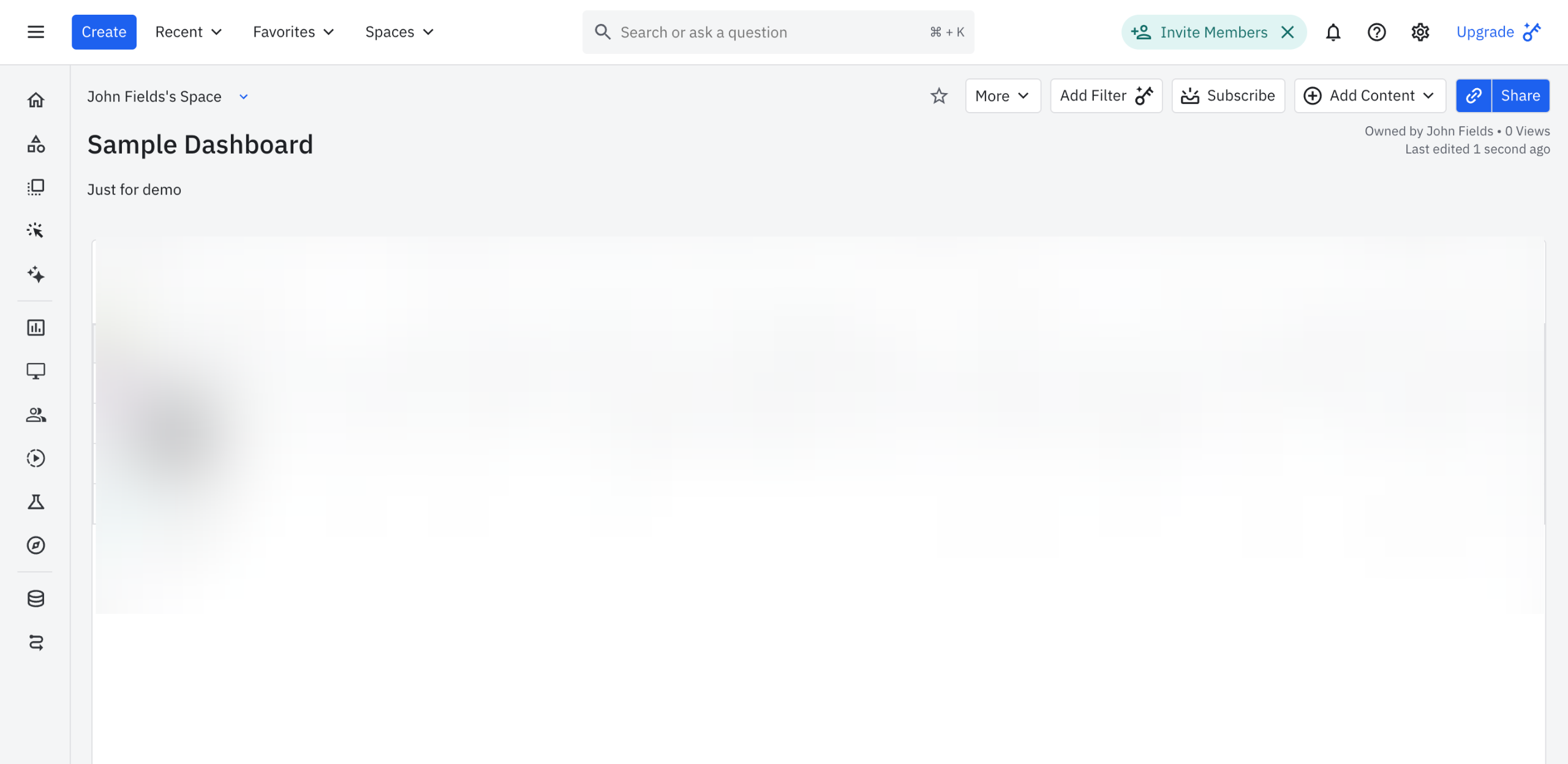Open the bar chart icon in sidebar
Image resolution: width=1568 pixels, height=764 pixels.
click(x=36, y=328)
